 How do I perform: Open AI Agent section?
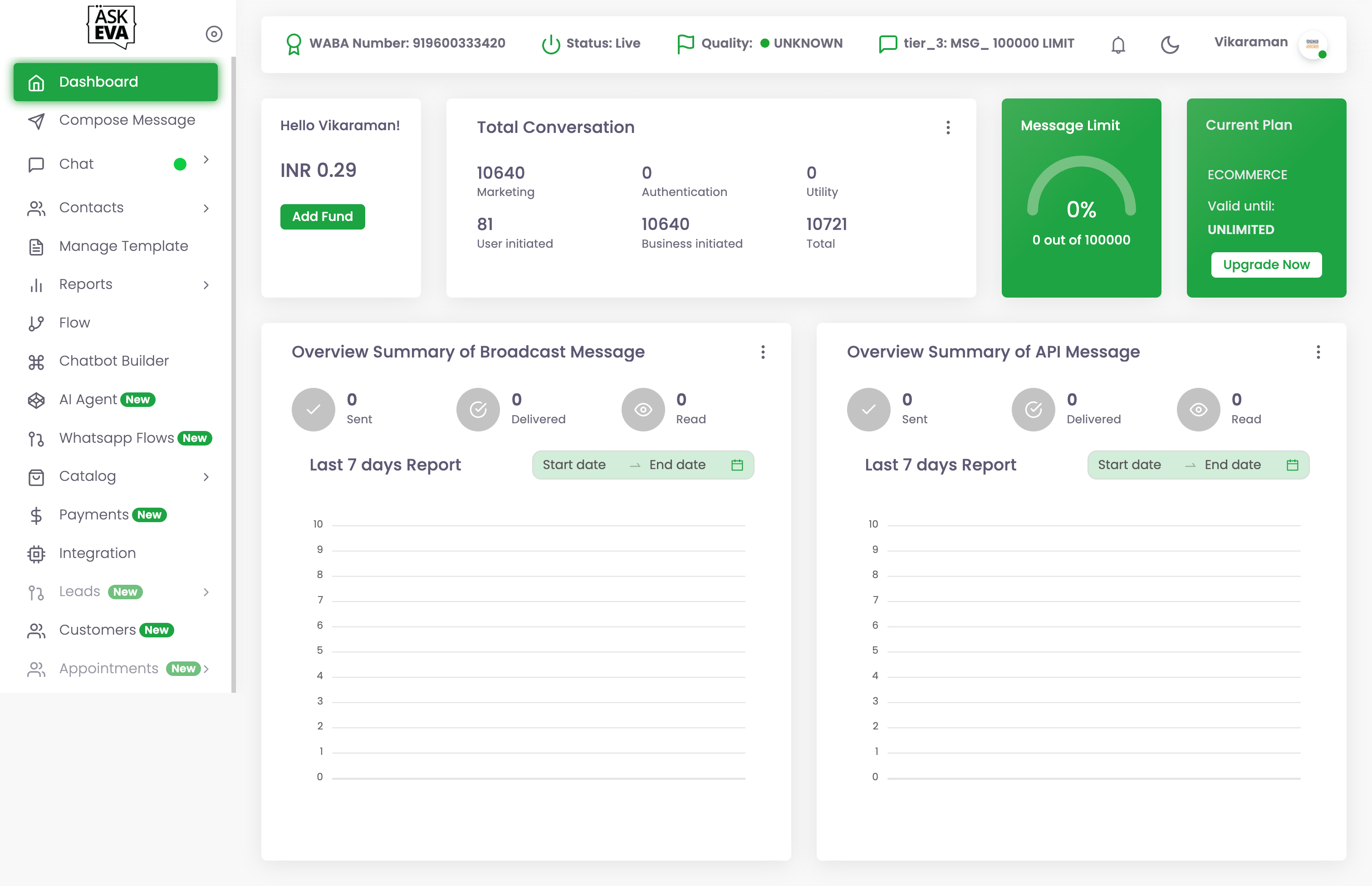(88, 399)
